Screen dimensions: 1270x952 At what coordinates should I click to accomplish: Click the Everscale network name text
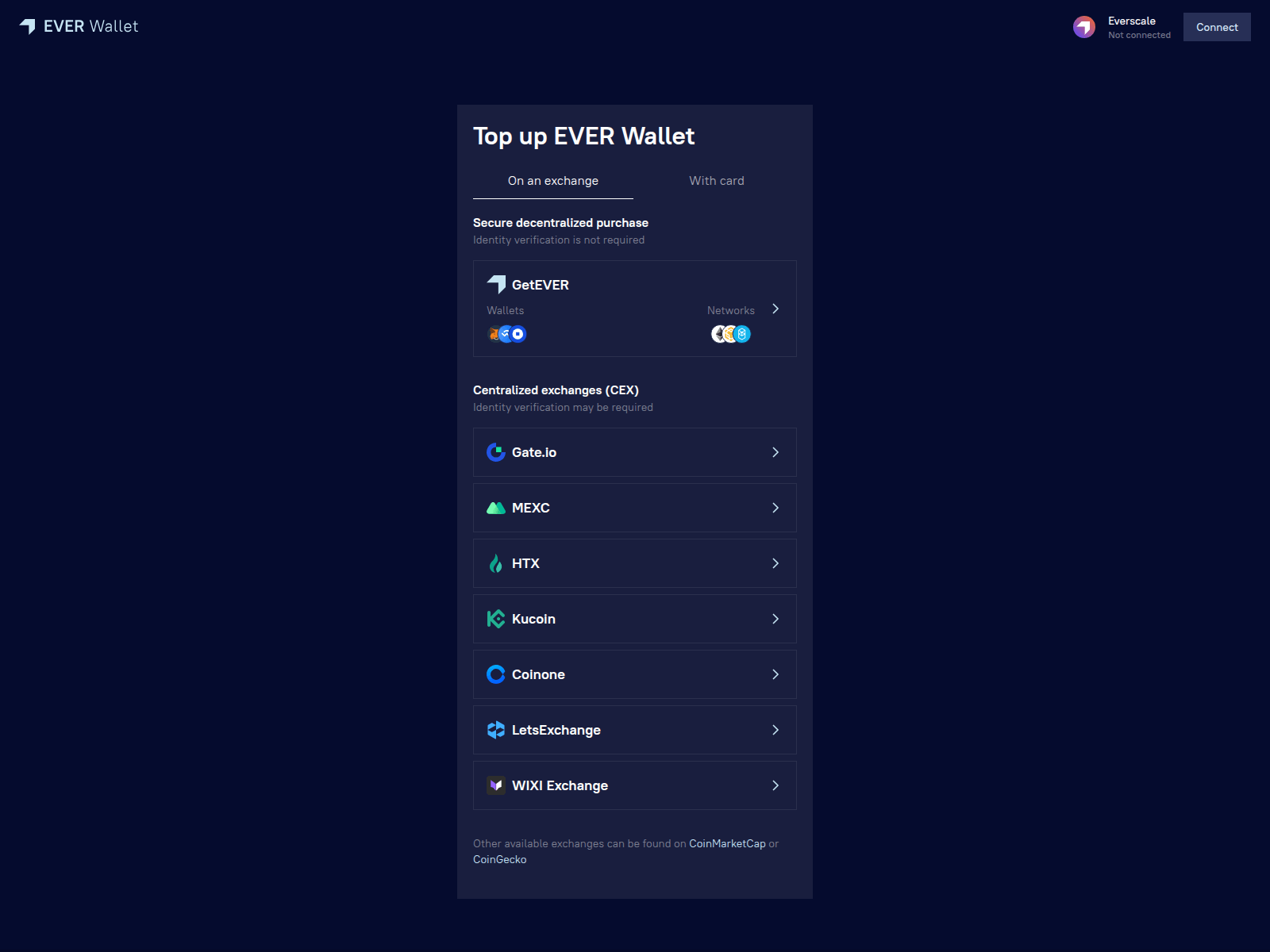tap(1132, 21)
